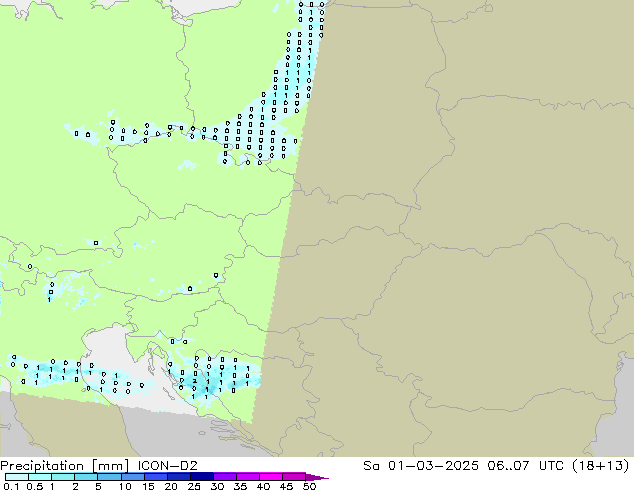Click the '06..07' time range text
This screenshot has height=490, width=634.
click(x=508, y=466)
